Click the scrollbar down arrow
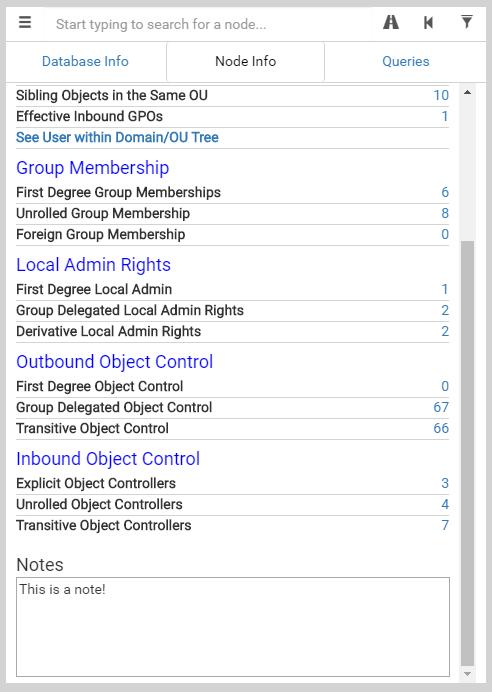The image size is (492, 692). tap(467, 674)
